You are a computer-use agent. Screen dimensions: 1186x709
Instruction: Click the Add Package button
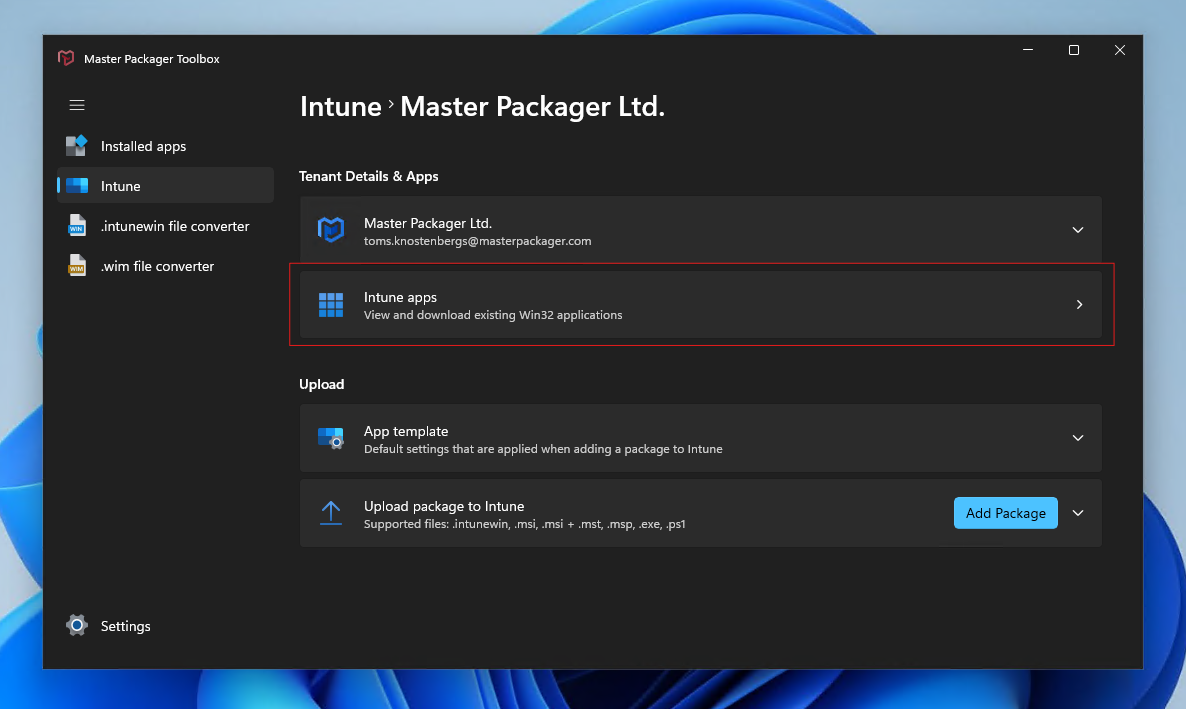pyautogui.click(x=1005, y=513)
